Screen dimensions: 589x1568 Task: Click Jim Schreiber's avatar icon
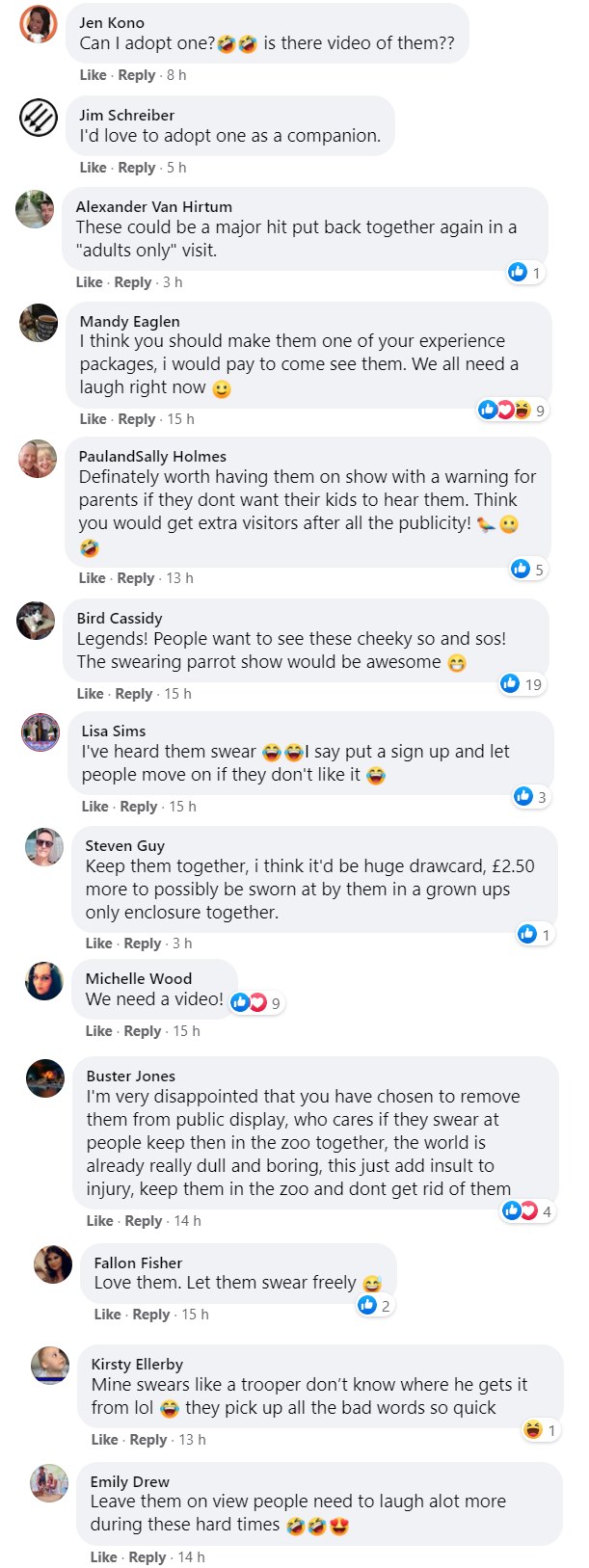tap(39, 118)
